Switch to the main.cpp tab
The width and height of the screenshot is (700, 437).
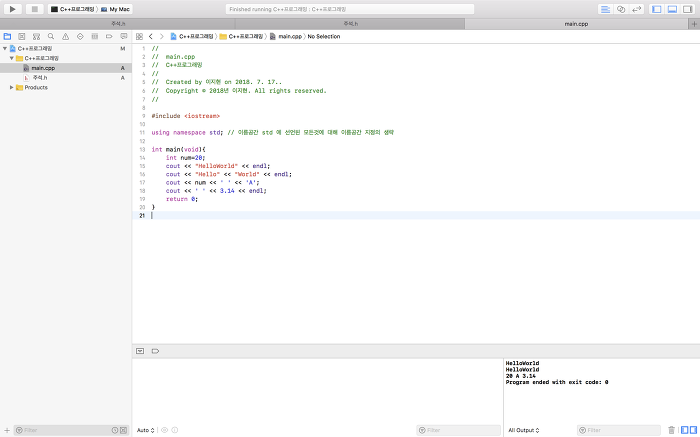point(576,24)
